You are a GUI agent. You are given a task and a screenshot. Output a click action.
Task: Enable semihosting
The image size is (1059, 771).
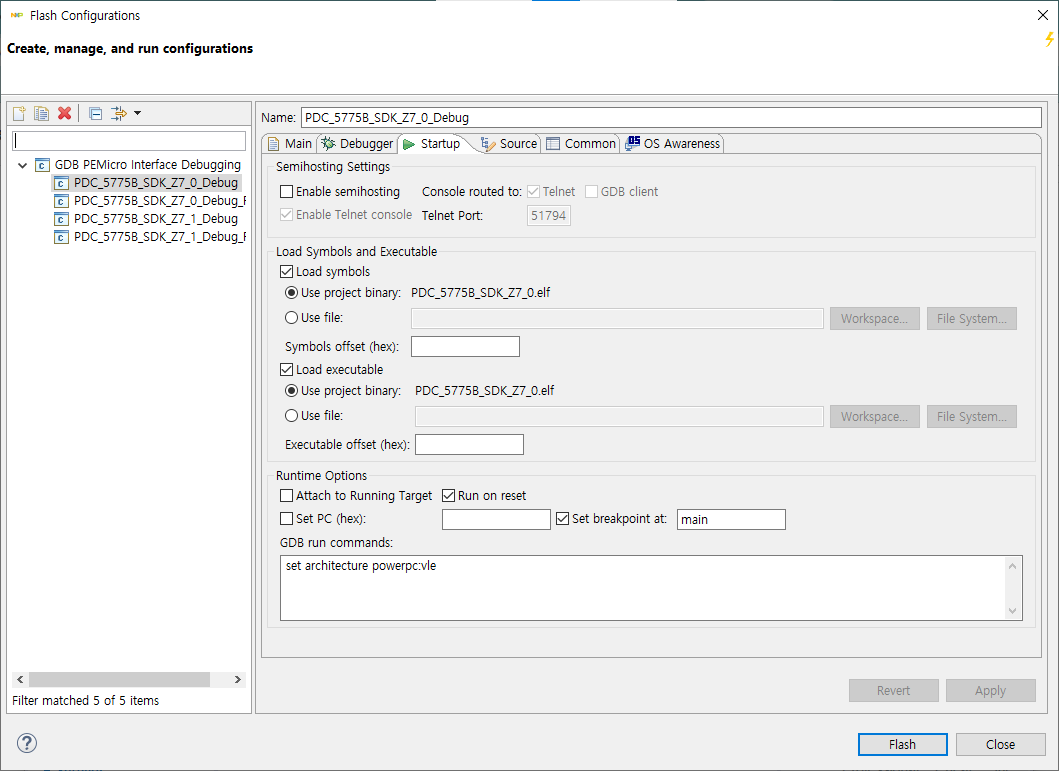(286, 191)
